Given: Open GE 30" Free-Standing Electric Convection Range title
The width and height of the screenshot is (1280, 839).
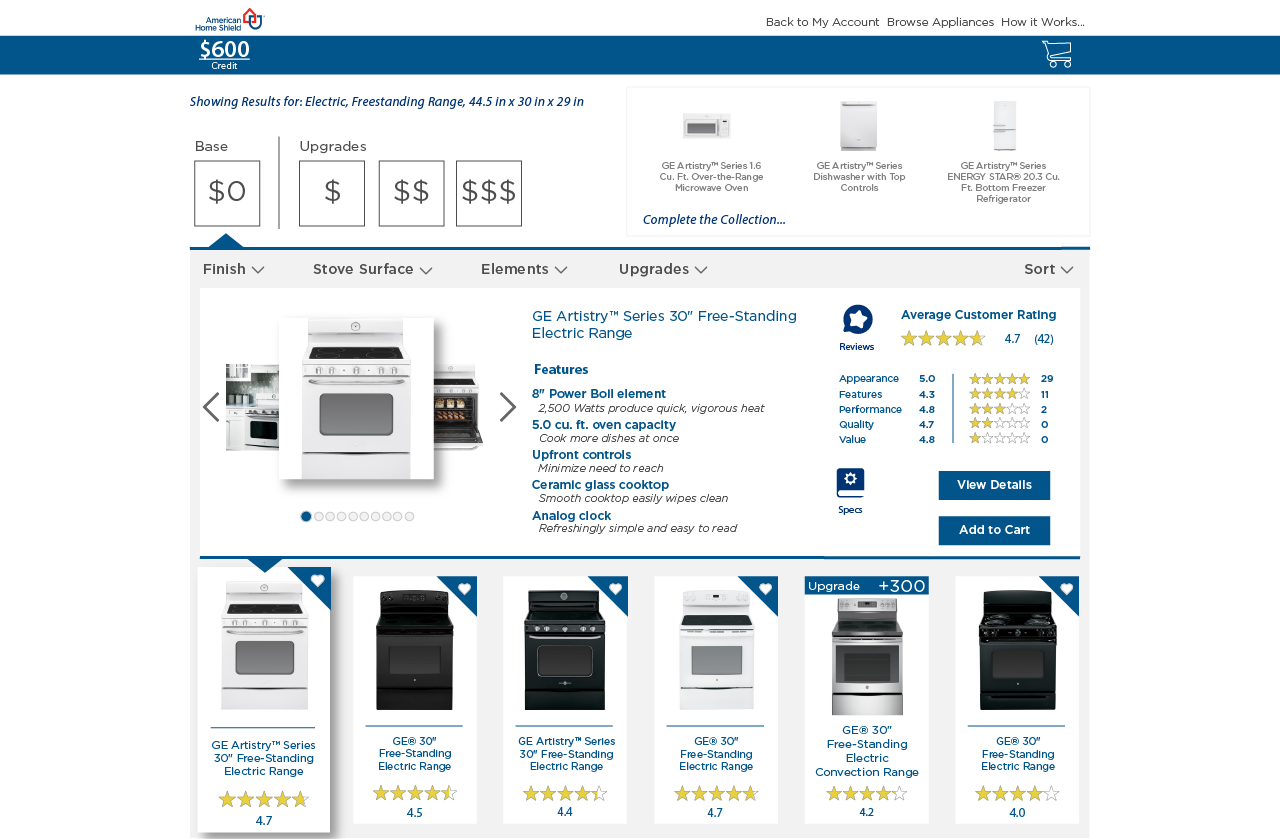Looking at the screenshot, I should pos(867,751).
